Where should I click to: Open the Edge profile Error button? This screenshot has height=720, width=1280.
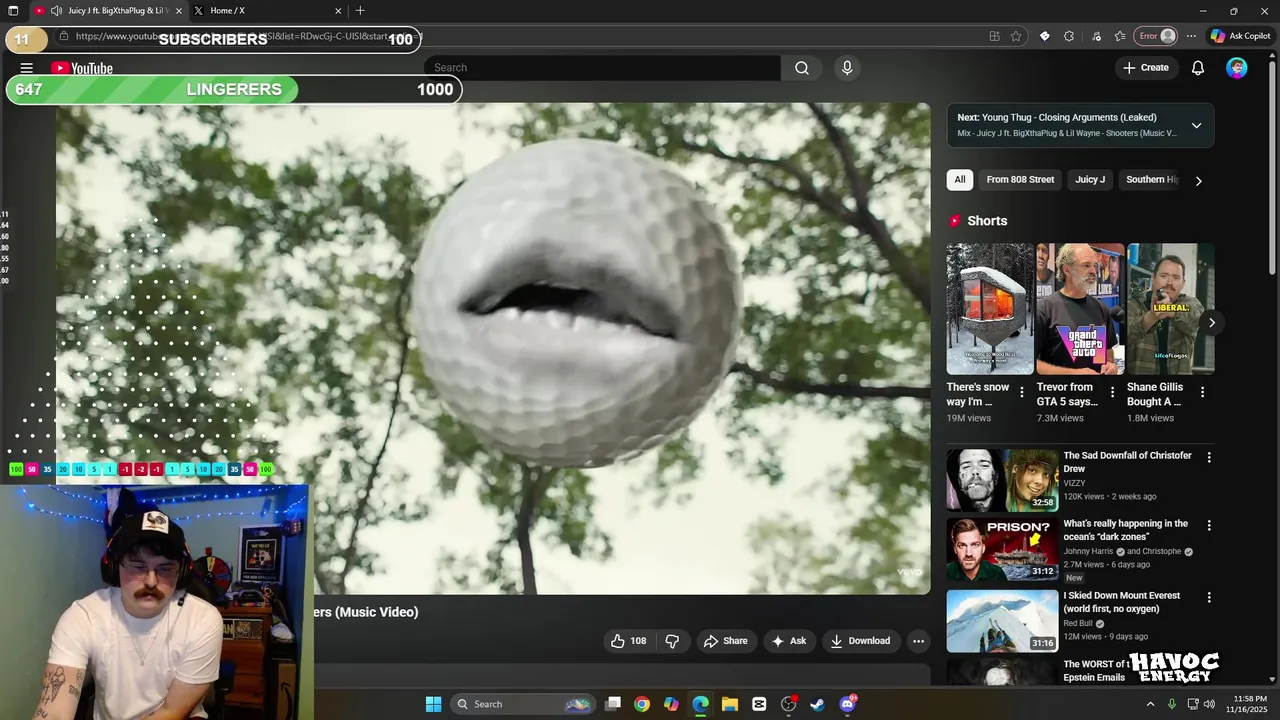tap(1155, 36)
